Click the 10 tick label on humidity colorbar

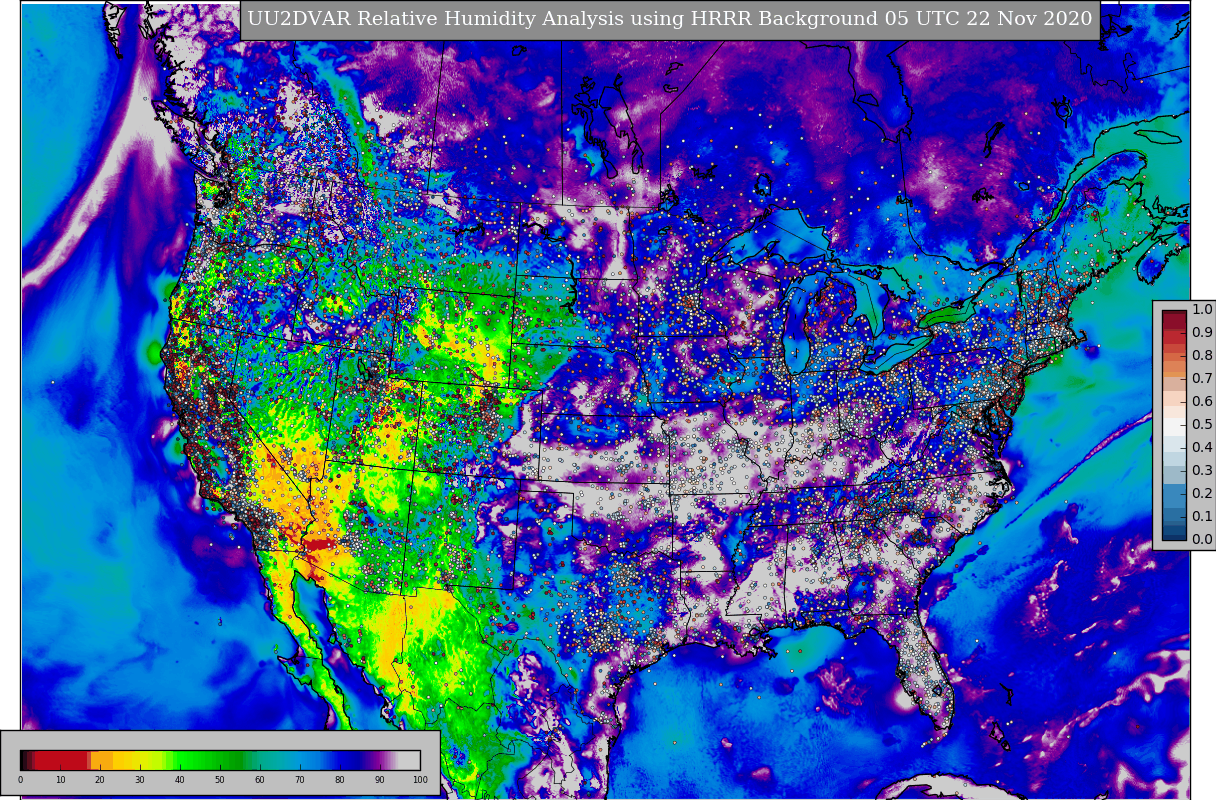pos(60,780)
